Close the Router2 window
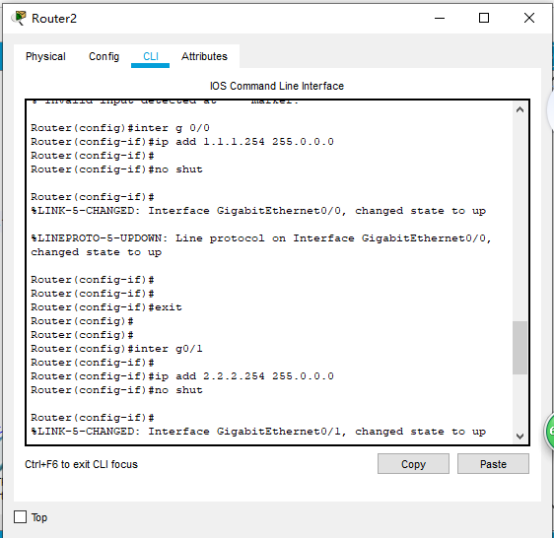 pyautogui.click(x=529, y=18)
